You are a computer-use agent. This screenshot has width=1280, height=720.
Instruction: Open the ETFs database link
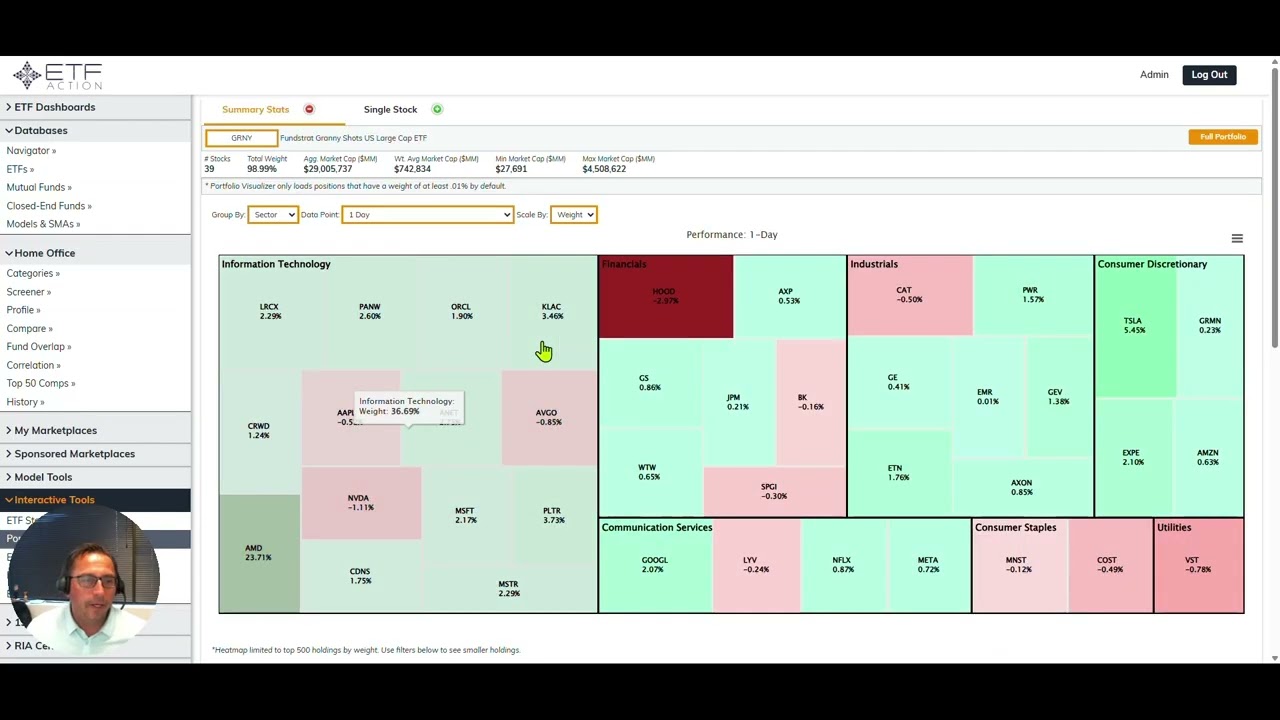[x=20, y=169]
